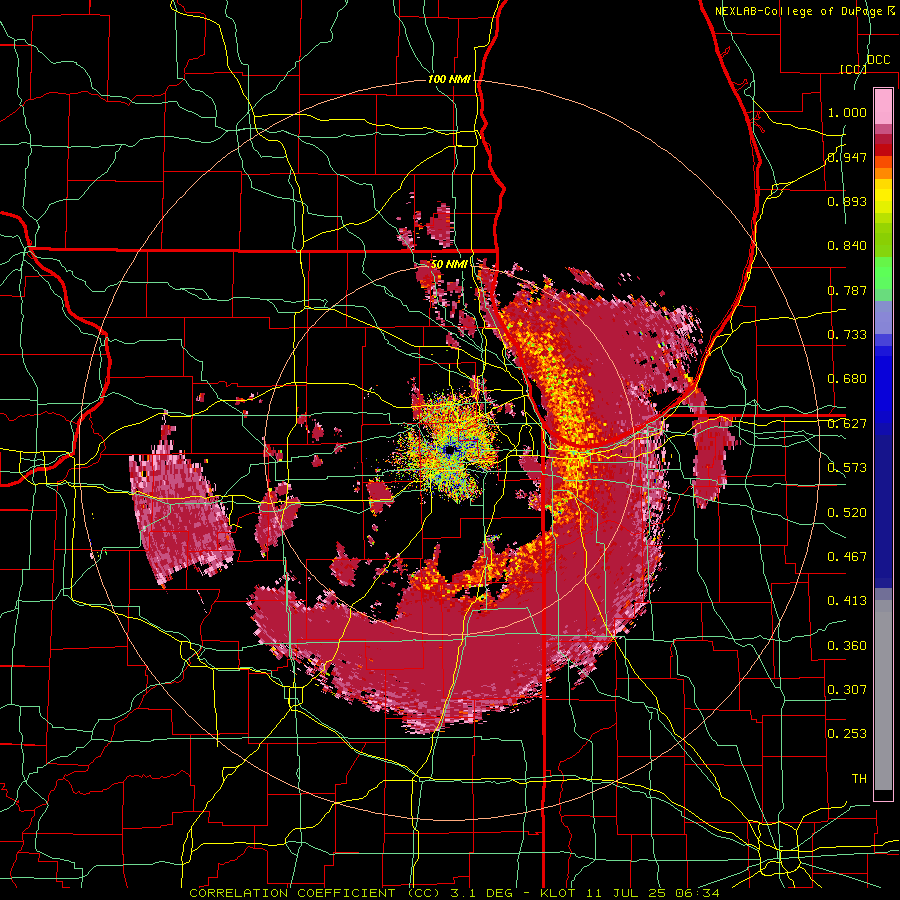Pick the 0.787 scale label
This screenshot has width=900, height=900.
coord(847,290)
